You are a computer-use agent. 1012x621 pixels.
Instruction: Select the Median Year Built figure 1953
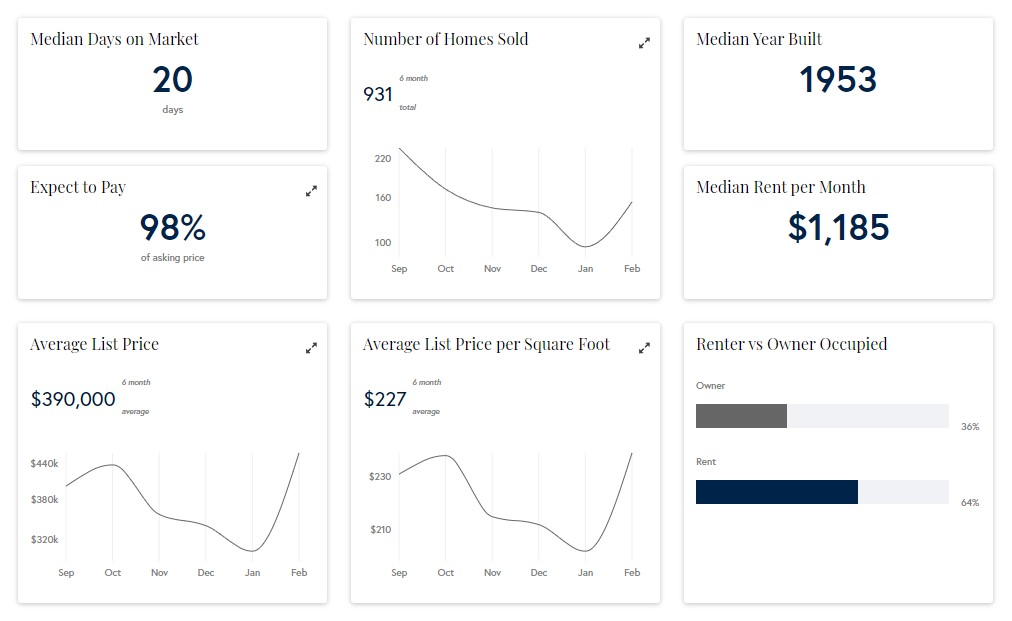839,79
